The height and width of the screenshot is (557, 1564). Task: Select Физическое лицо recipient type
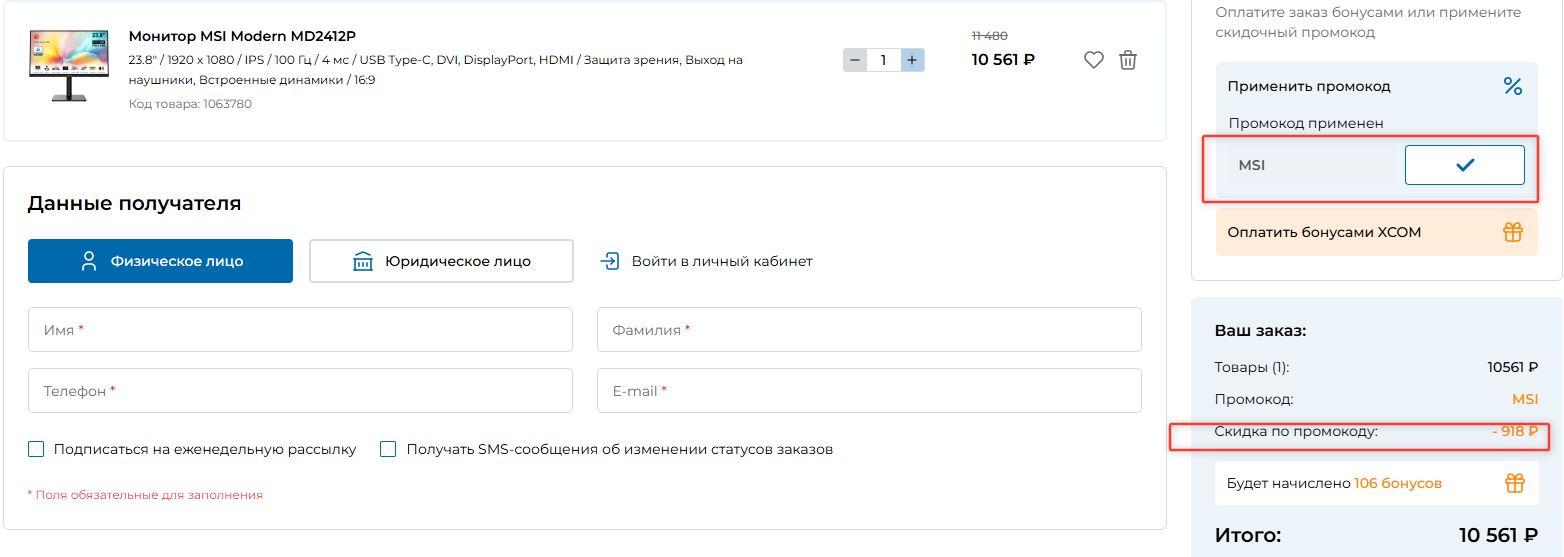click(160, 261)
